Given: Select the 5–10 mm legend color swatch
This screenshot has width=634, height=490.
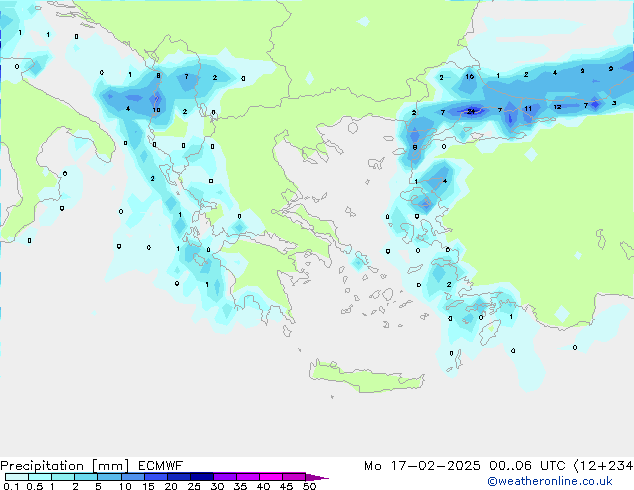Looking at the screenshot, I should [x=109, y=477].
